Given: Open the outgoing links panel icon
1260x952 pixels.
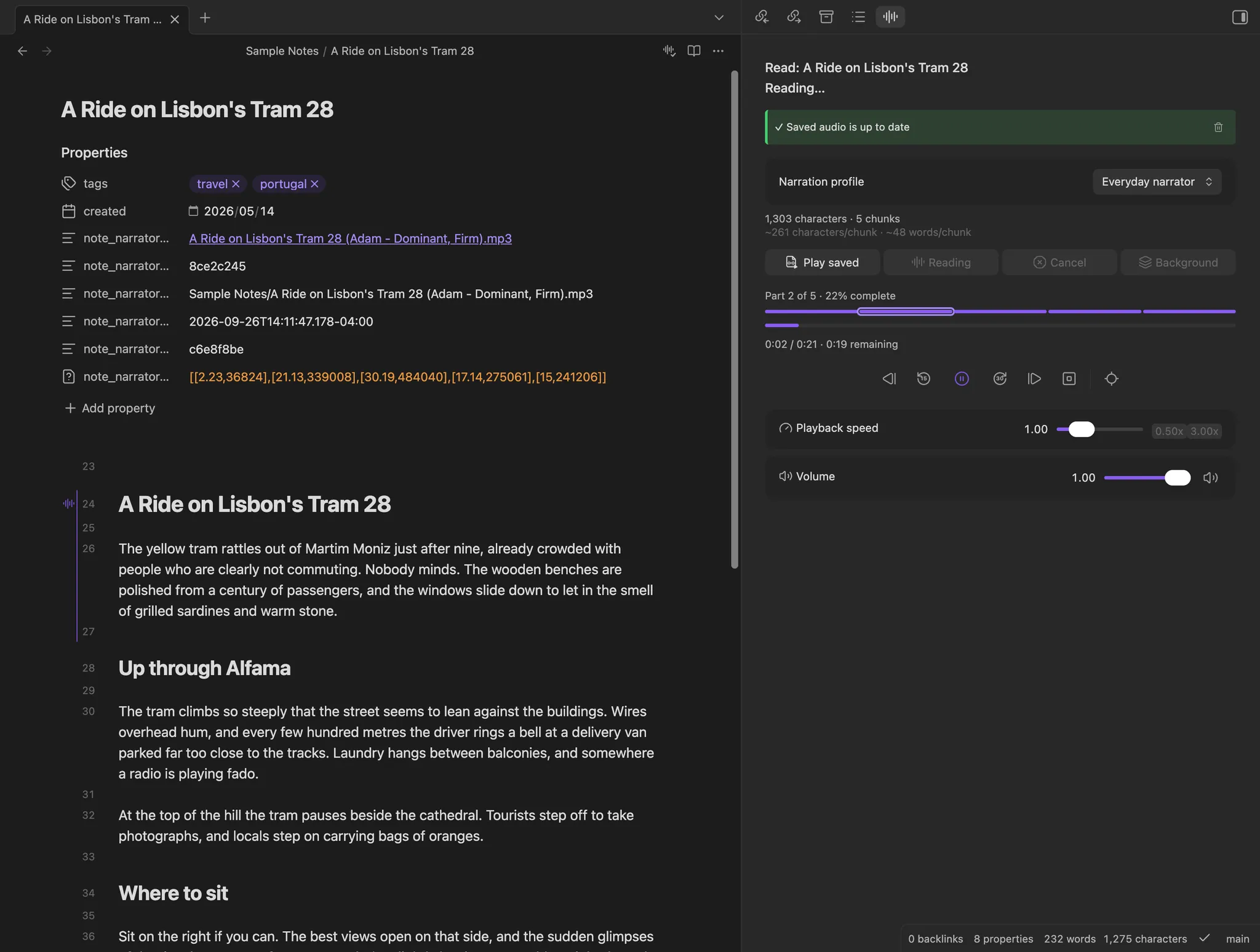Looking at the screenshot, I should 794,17.
